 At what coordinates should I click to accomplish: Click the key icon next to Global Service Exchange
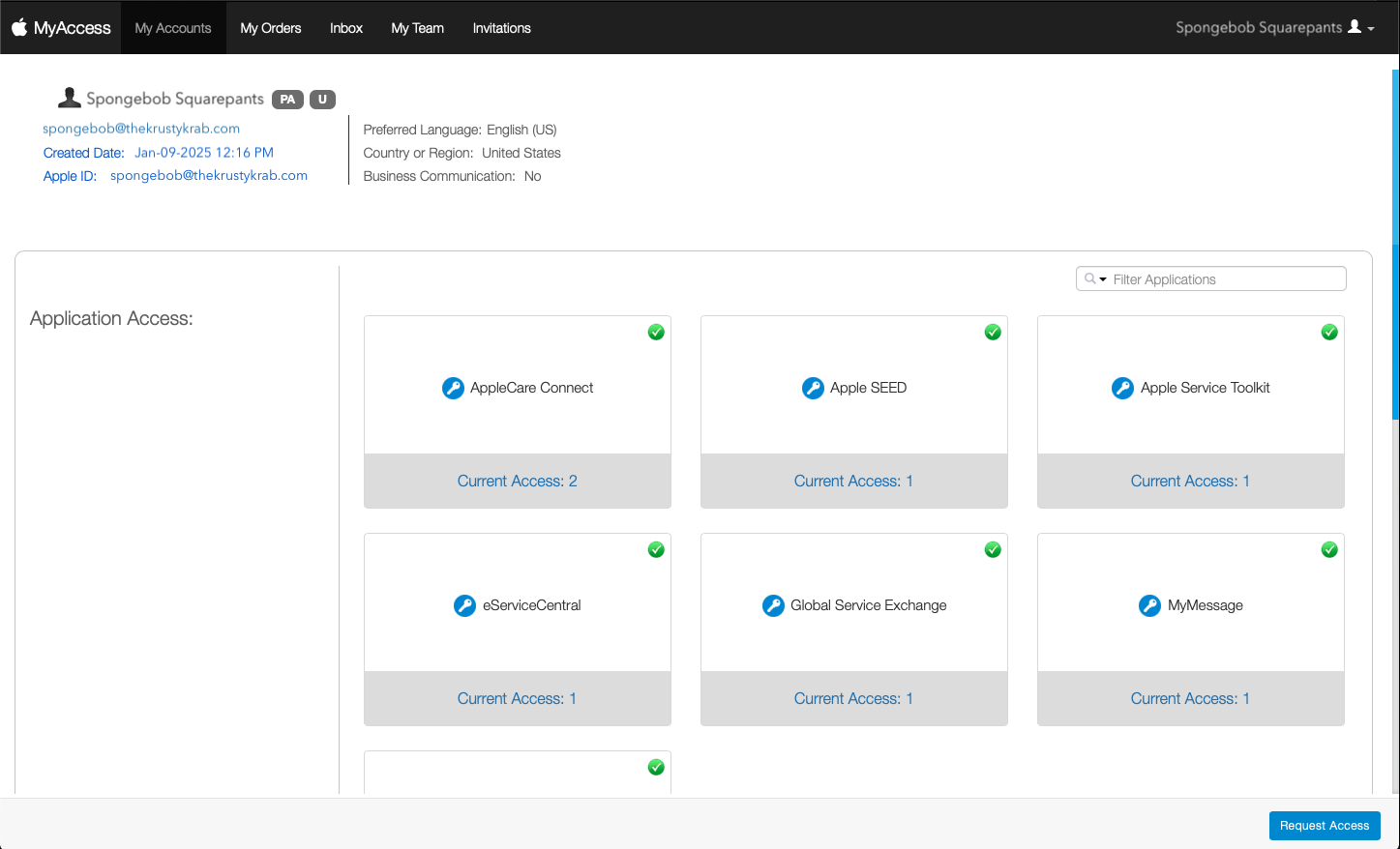773,605
